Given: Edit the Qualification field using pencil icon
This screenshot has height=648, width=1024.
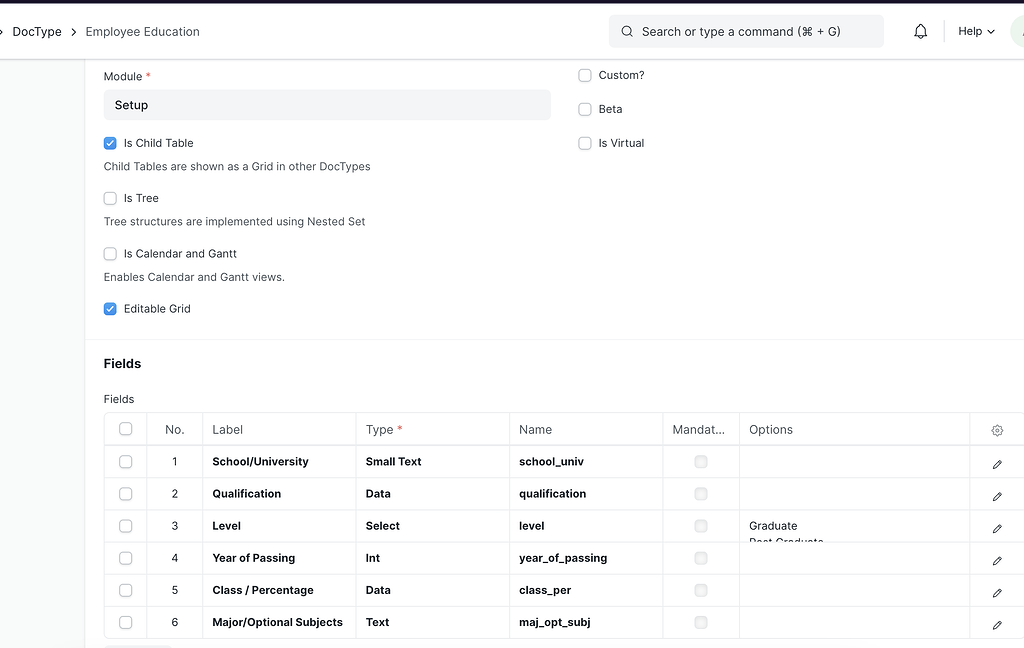Looking at the screenshot, I should pos(996,495).
